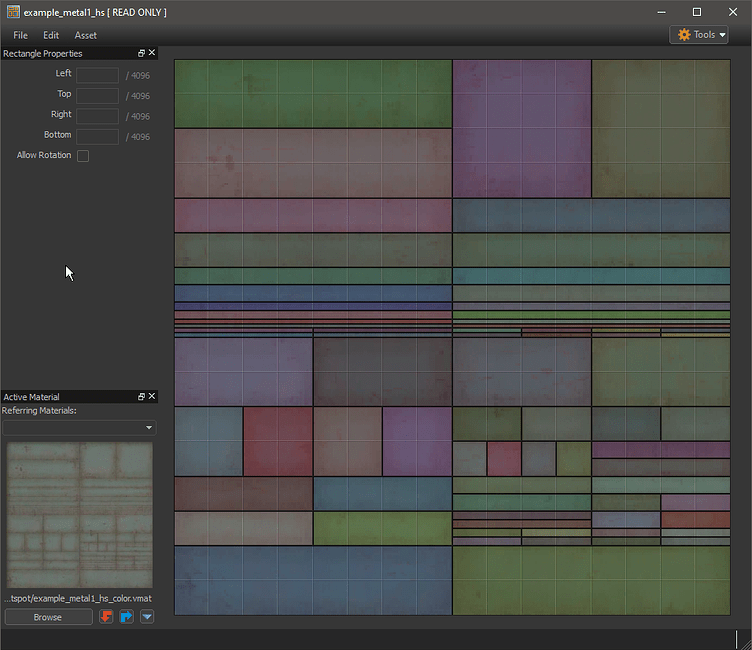
Task: Open the Tools dropdown button
Action: coord(698,35)
